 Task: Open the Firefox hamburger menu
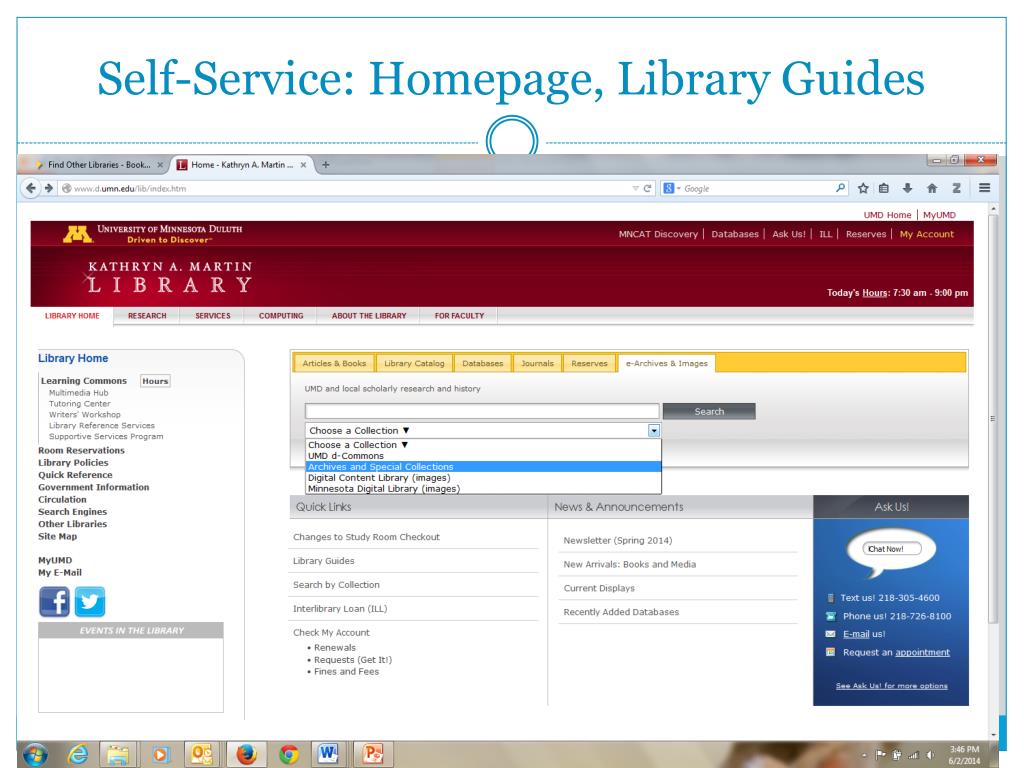[x=985, y=188]
